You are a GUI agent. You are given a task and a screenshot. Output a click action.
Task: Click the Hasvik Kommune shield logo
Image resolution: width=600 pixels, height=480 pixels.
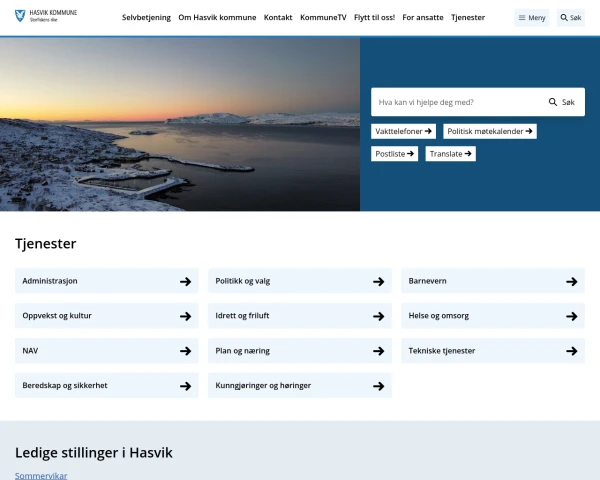tap(20, 16)
